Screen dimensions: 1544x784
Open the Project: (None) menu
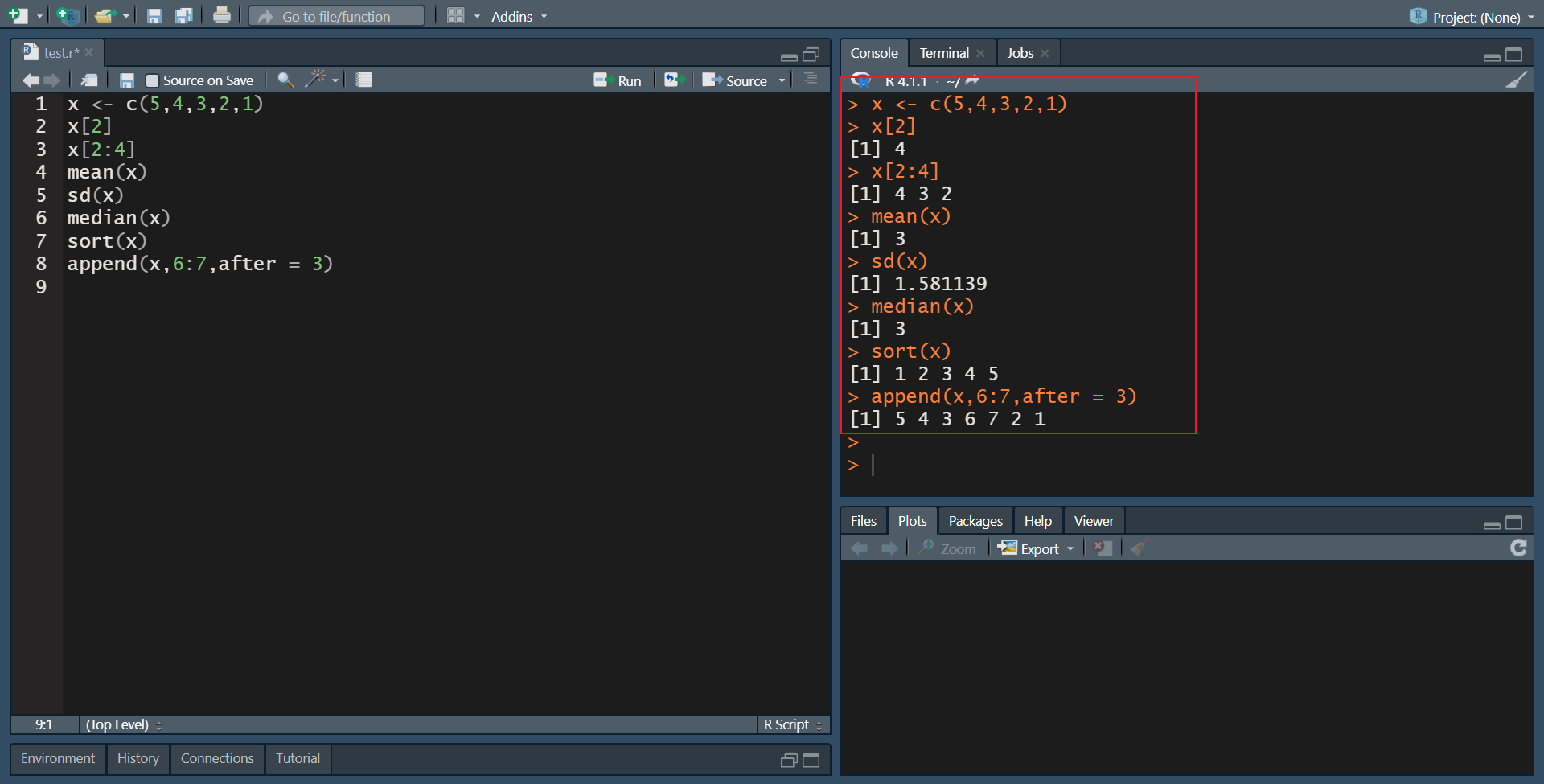(x=1472, y=17)
